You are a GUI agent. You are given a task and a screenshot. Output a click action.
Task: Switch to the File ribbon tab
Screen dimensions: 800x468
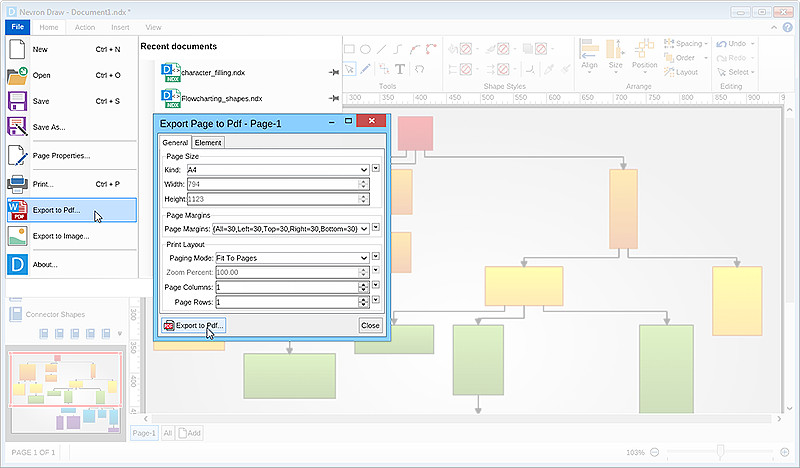point(18,27)
